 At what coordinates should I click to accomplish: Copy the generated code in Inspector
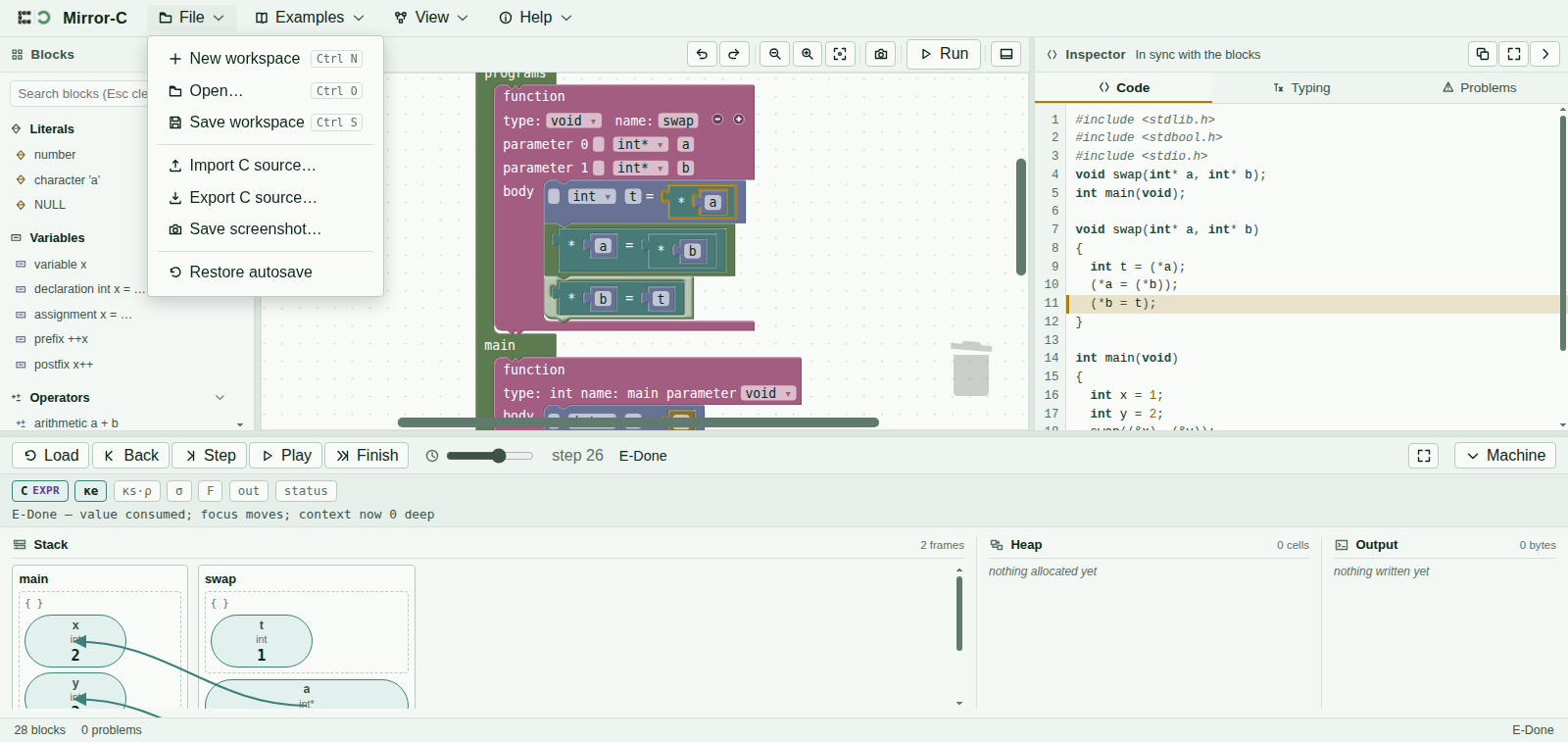[x=1483, y=54]
